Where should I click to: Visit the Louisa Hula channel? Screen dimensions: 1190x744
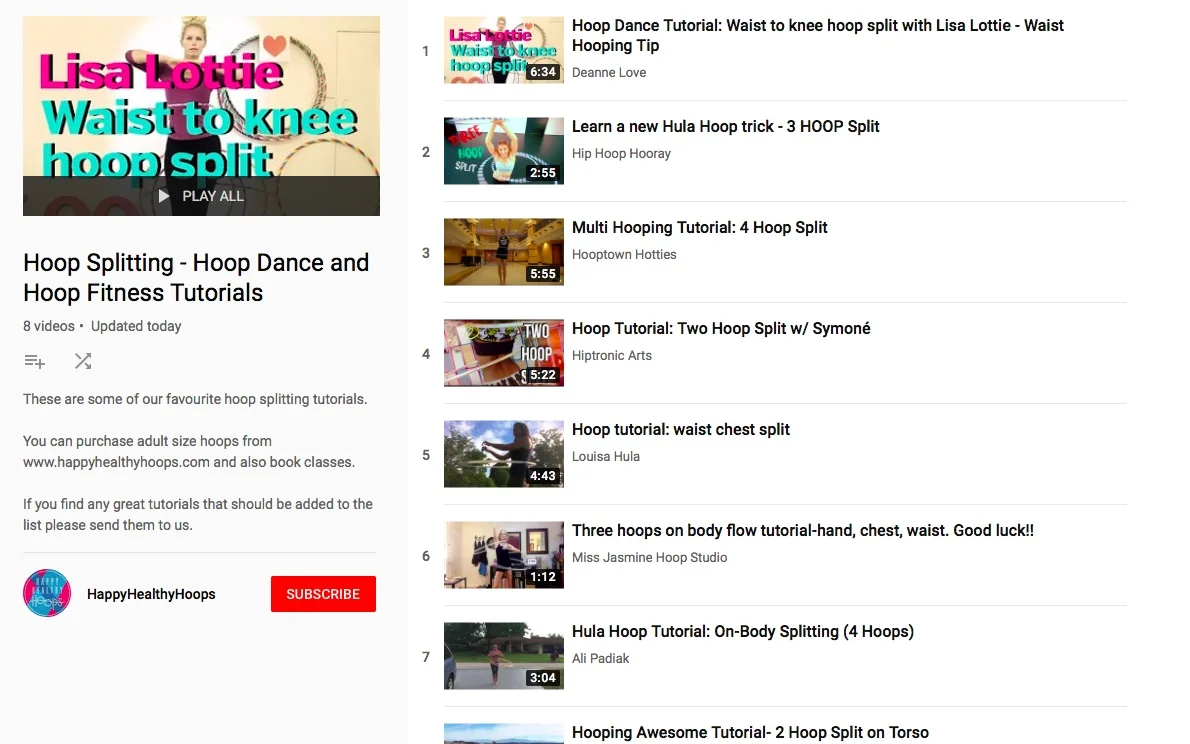606,457
